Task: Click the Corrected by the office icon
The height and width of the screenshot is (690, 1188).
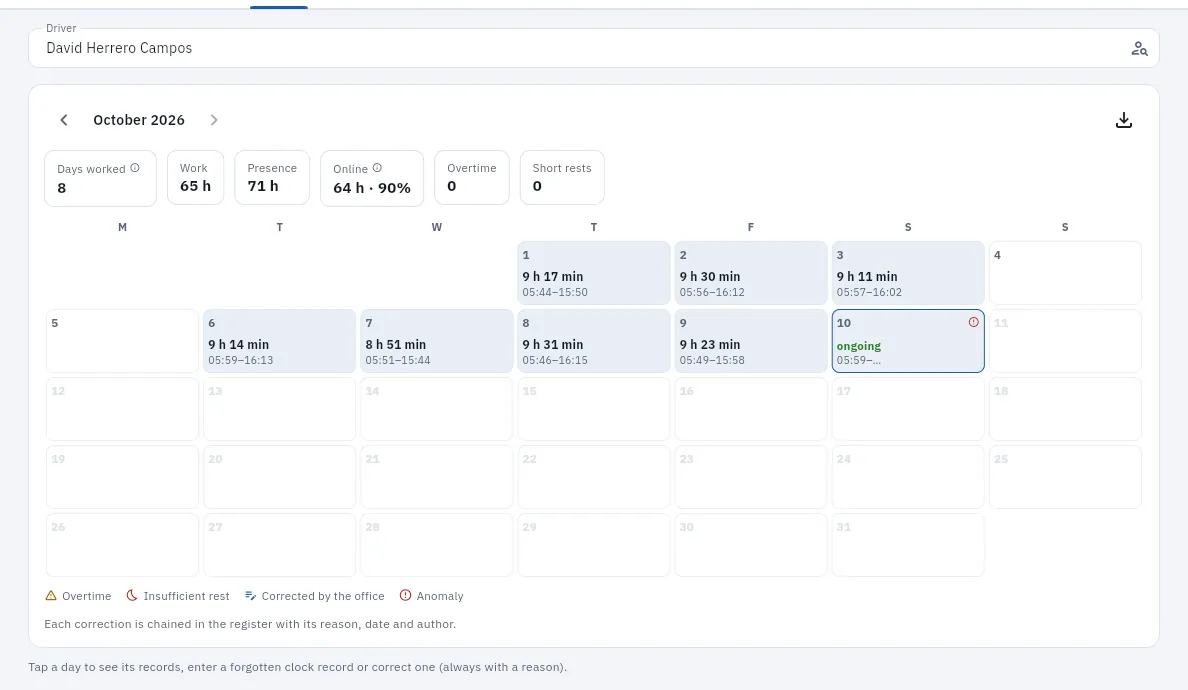Action: tap(250, 595)
